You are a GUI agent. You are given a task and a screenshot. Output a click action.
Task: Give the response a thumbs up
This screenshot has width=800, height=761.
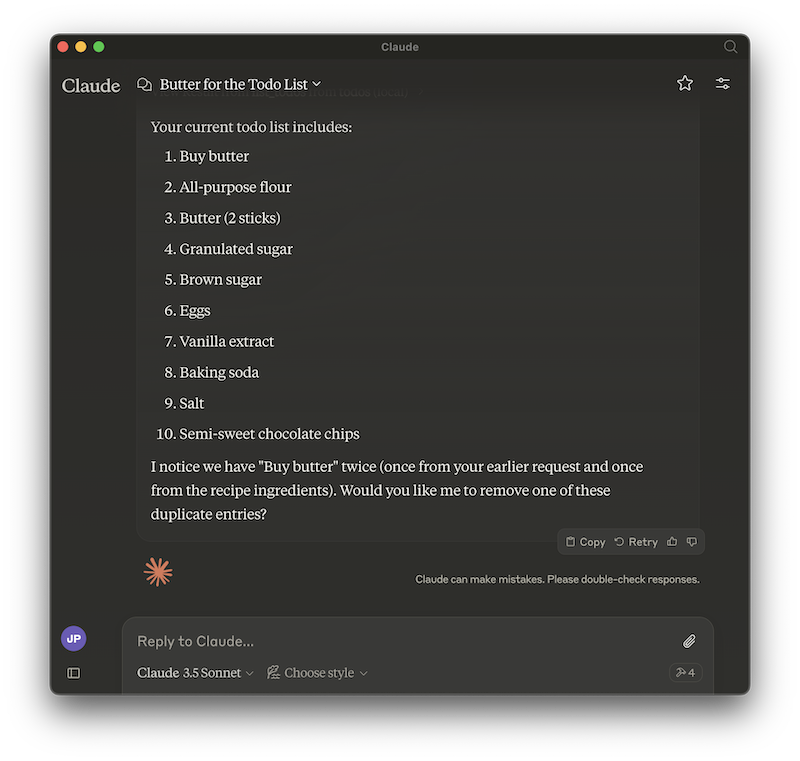point(672,541)
